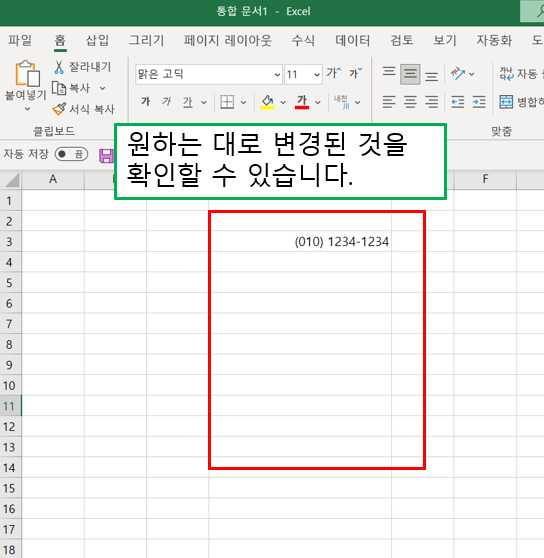Decrease font size with smaller 가 icon

[355, 74]
